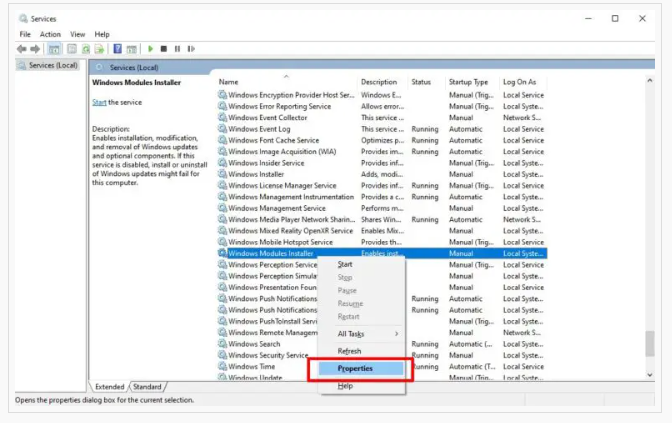Sort by the Log On As column header
This screenshot has height=423, width=672.
[523, 82]
